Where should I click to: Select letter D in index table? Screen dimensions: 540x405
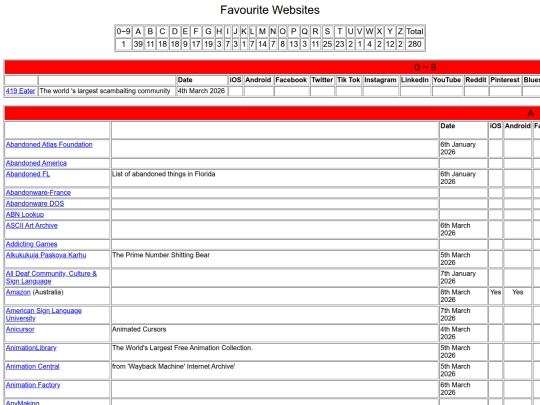pos(175,32)
